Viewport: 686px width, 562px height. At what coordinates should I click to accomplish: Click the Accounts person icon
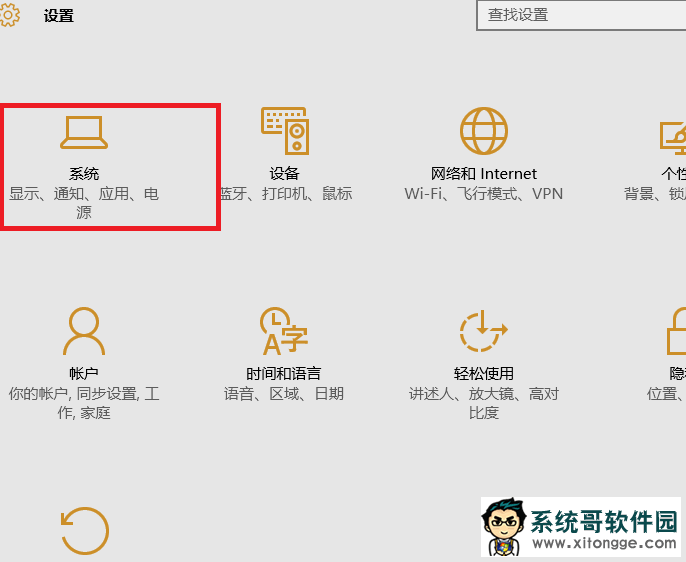click(84, 331)
